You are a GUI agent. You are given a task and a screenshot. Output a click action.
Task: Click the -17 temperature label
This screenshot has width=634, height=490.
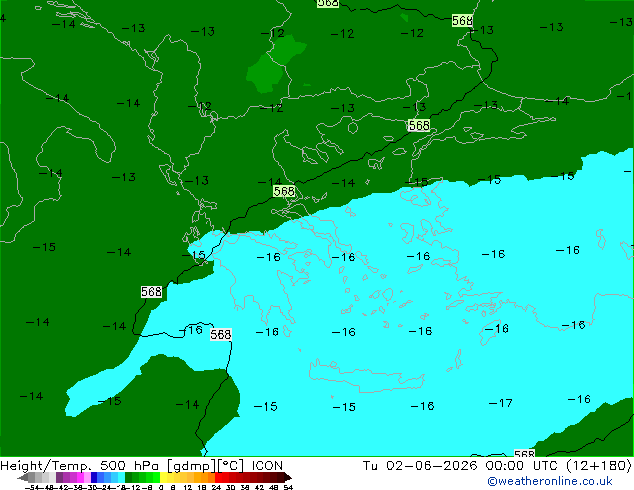click(501, 403)
